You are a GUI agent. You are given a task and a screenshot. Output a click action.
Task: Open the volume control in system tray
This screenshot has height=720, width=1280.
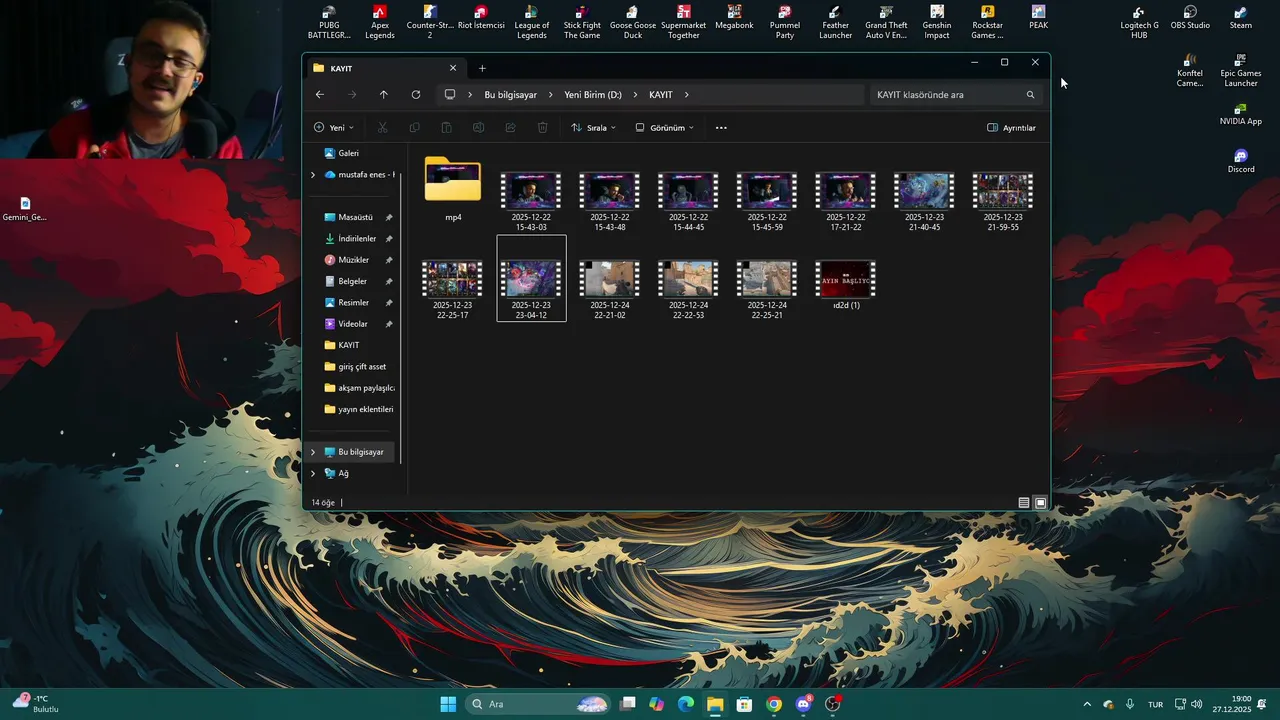pos(1197,704)
